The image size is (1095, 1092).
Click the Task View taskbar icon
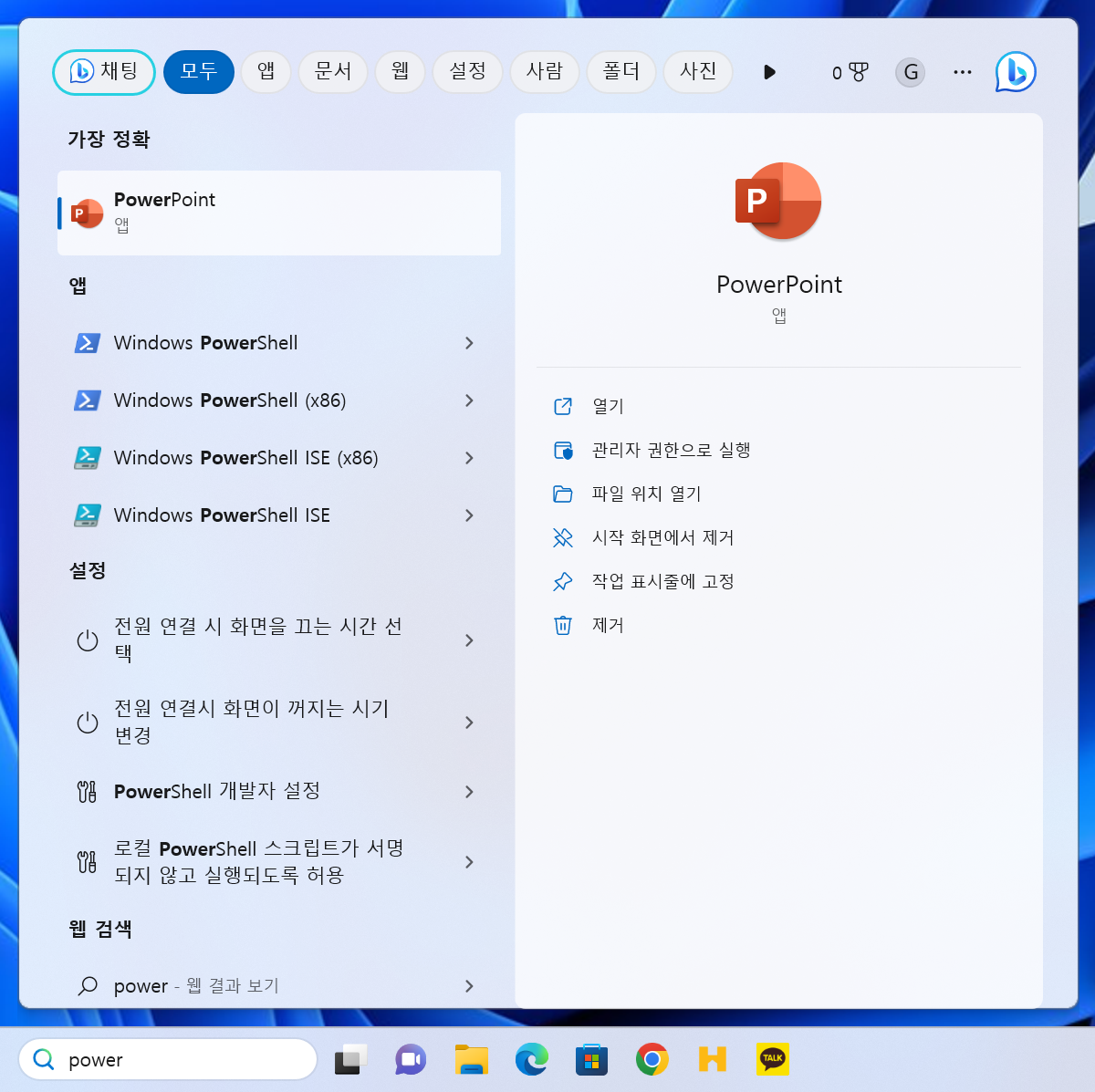[351, 1059]
